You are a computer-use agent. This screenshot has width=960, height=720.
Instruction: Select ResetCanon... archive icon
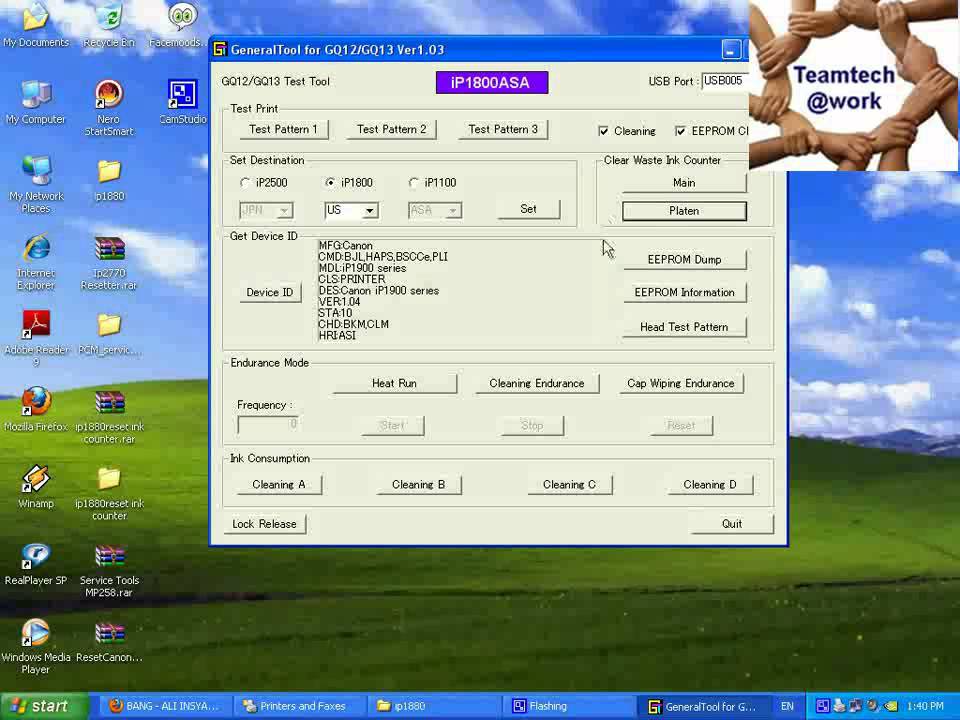[109, 640]
